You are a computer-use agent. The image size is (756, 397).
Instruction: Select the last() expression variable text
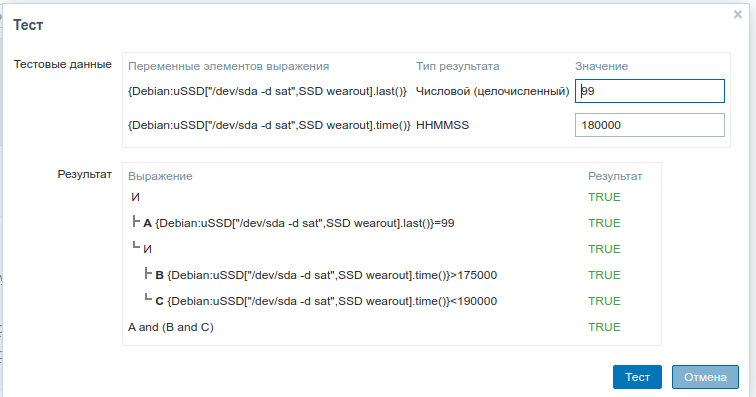(x=268, y=91)
